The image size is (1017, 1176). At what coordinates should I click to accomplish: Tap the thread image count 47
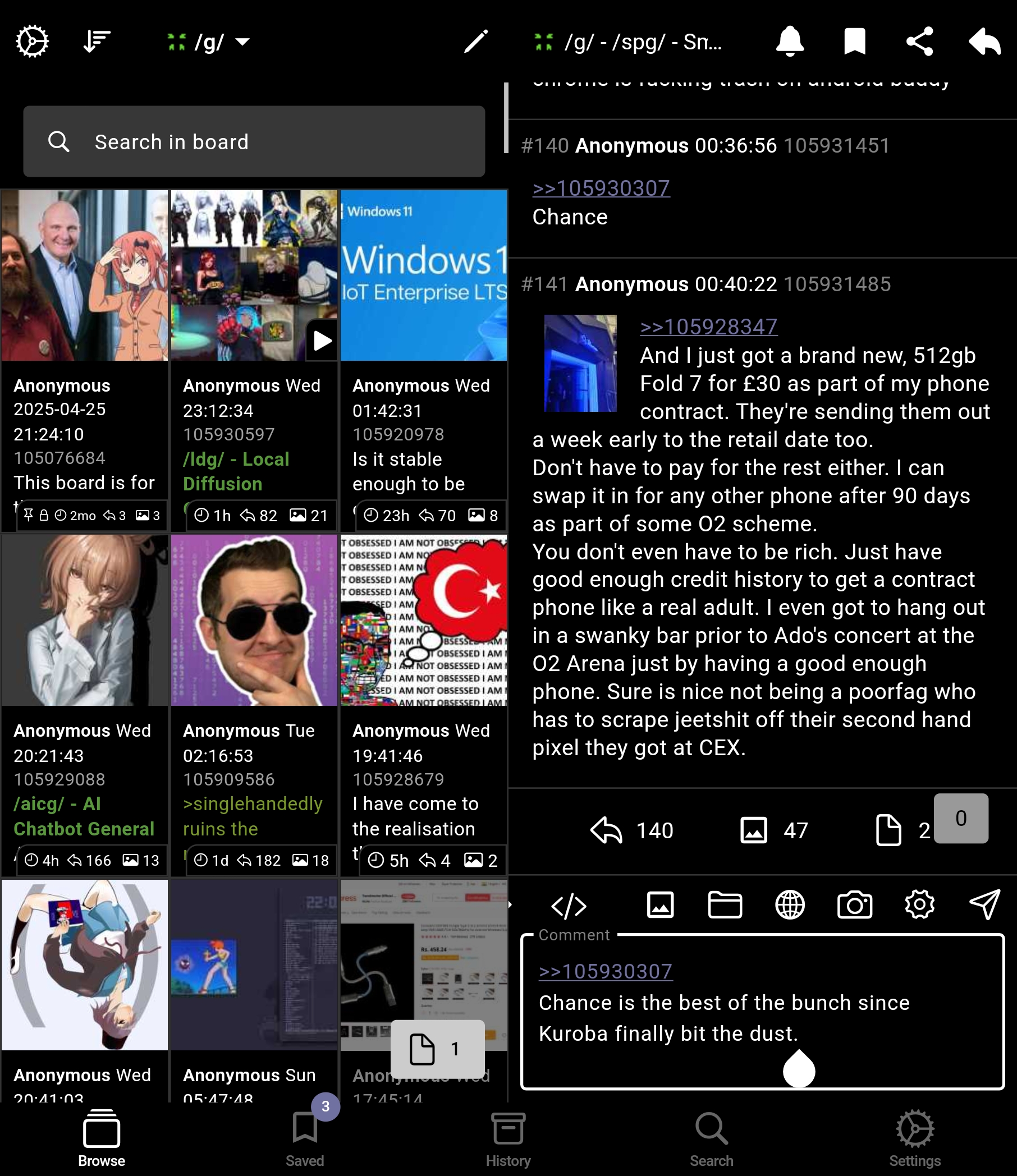click(774, 830)
